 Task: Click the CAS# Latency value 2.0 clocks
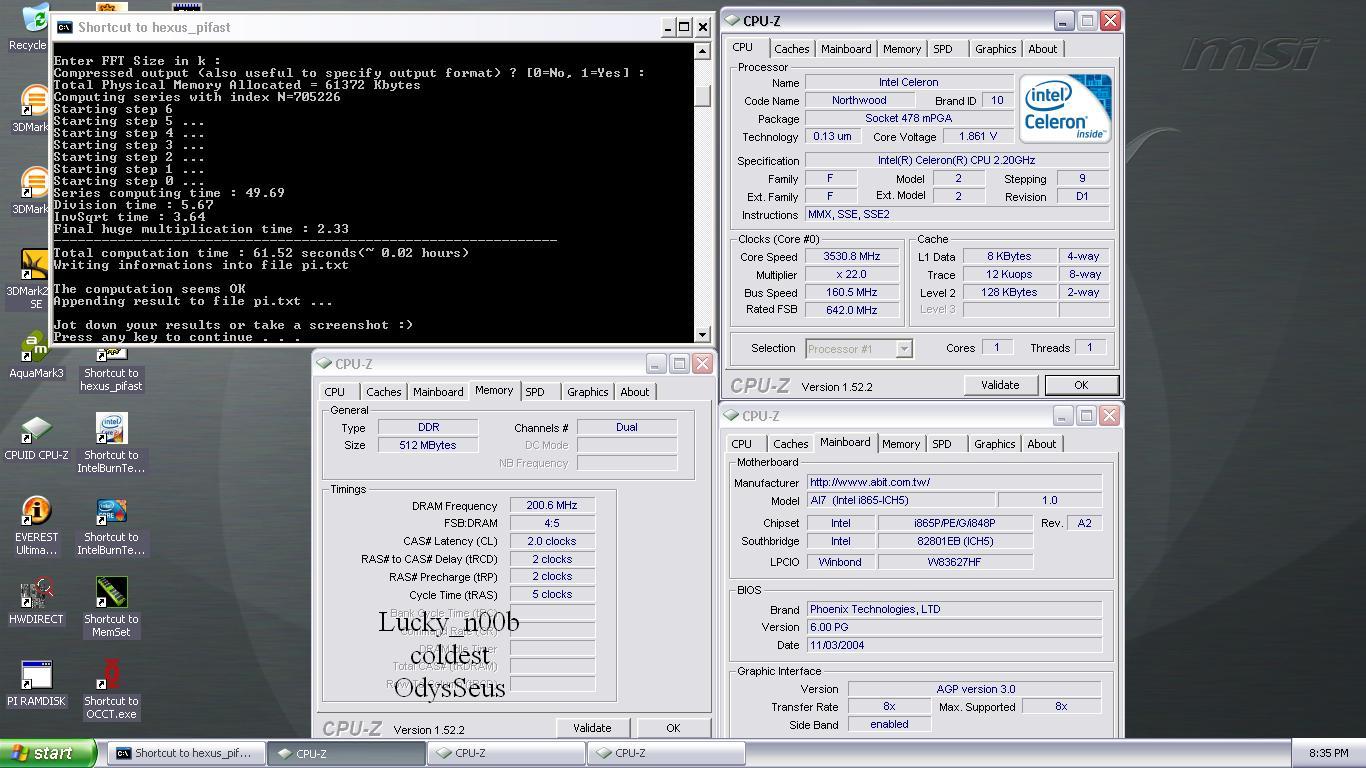552,542
